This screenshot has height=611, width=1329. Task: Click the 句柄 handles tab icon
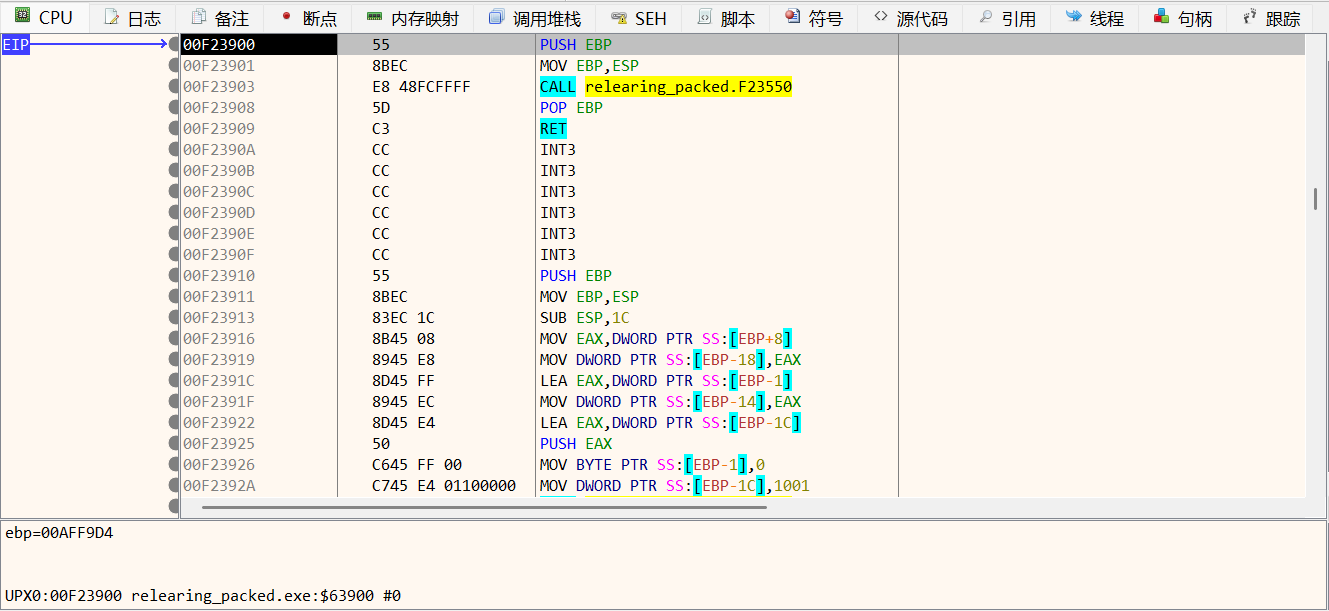pyautogui.click(x=1161, y=17)
